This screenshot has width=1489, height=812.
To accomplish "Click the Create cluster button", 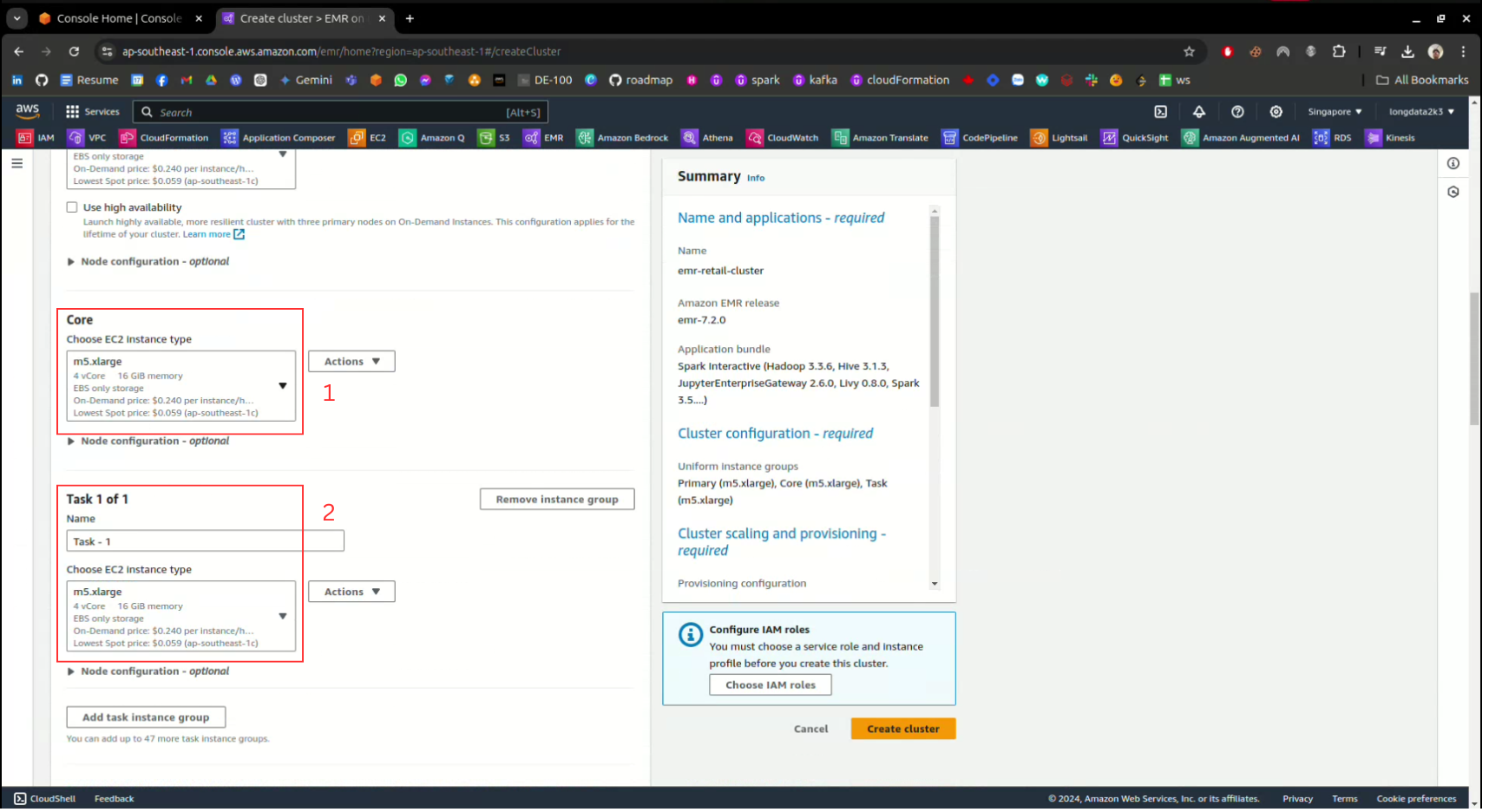I will tap(902, 730).
